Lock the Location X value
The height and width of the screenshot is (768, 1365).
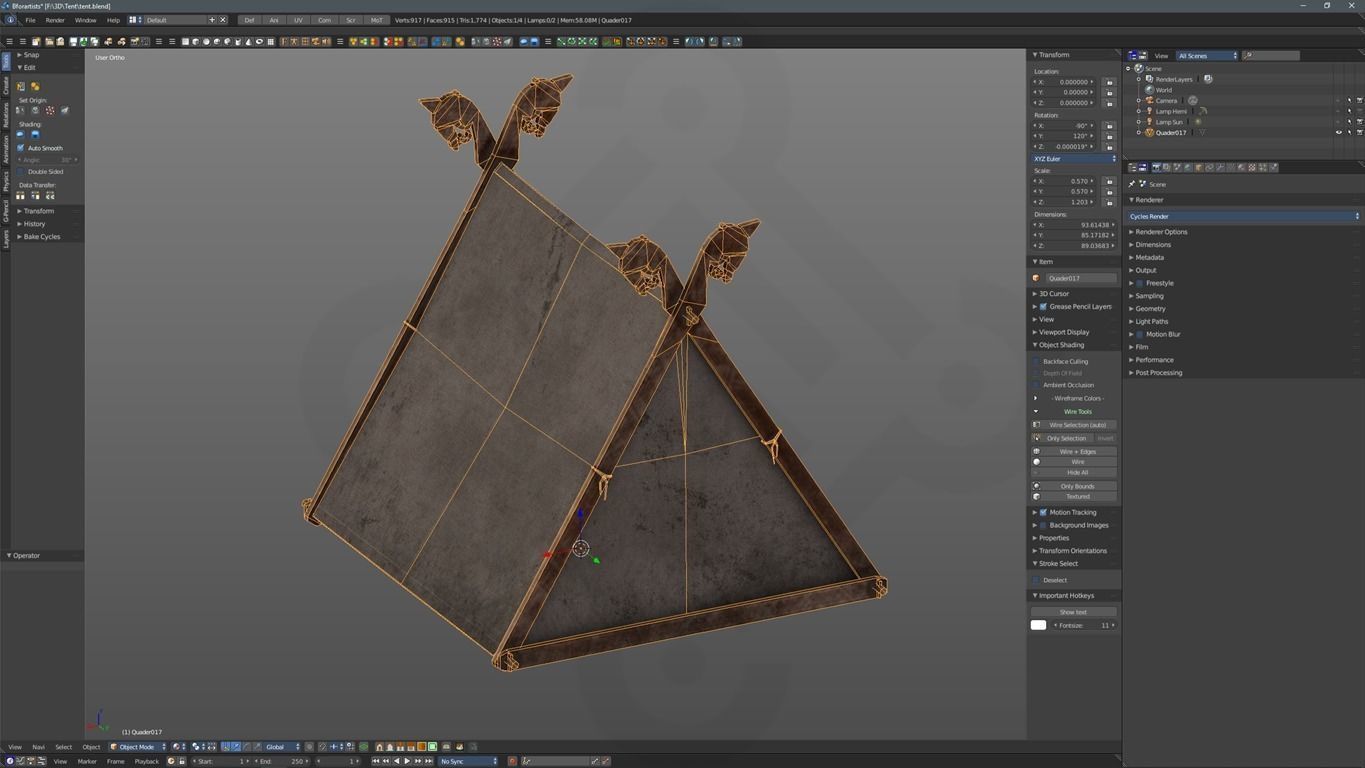1109,82
